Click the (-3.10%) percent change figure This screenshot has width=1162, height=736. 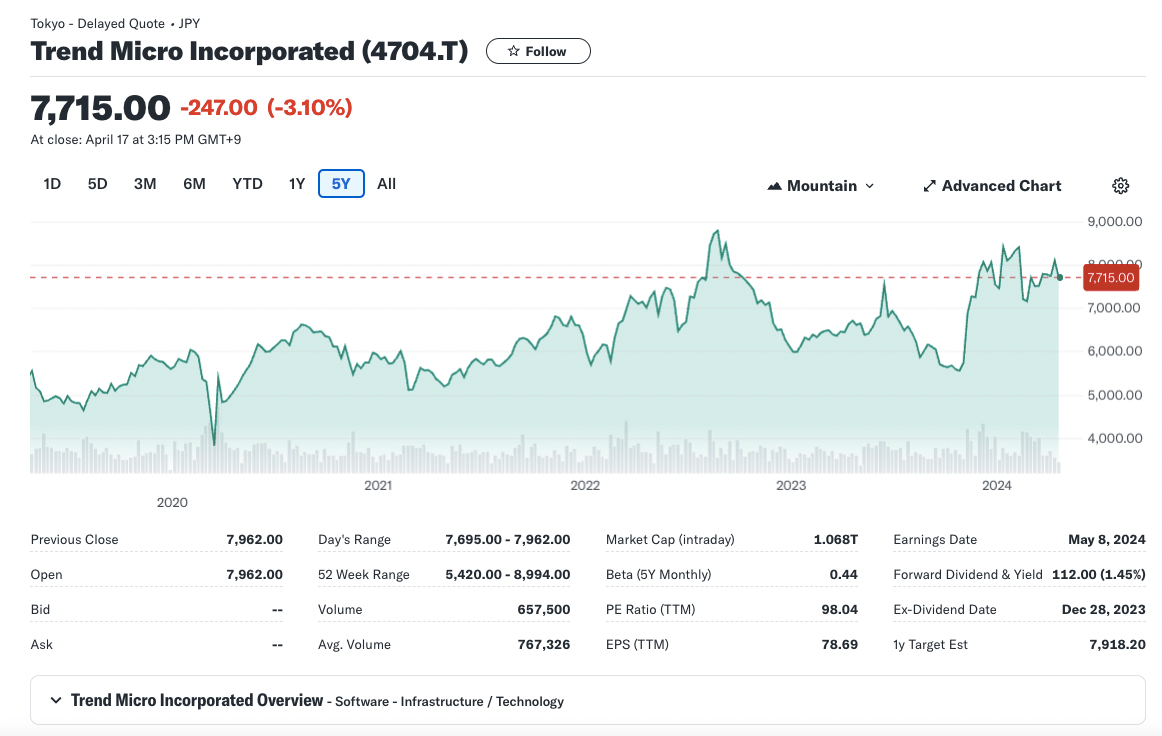pyautogui.click(x=310, y=108)
